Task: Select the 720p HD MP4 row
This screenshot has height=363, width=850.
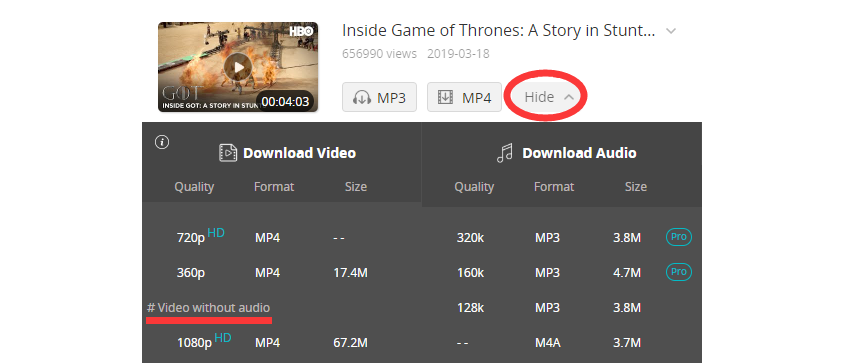Action: (x=282, y=238)
